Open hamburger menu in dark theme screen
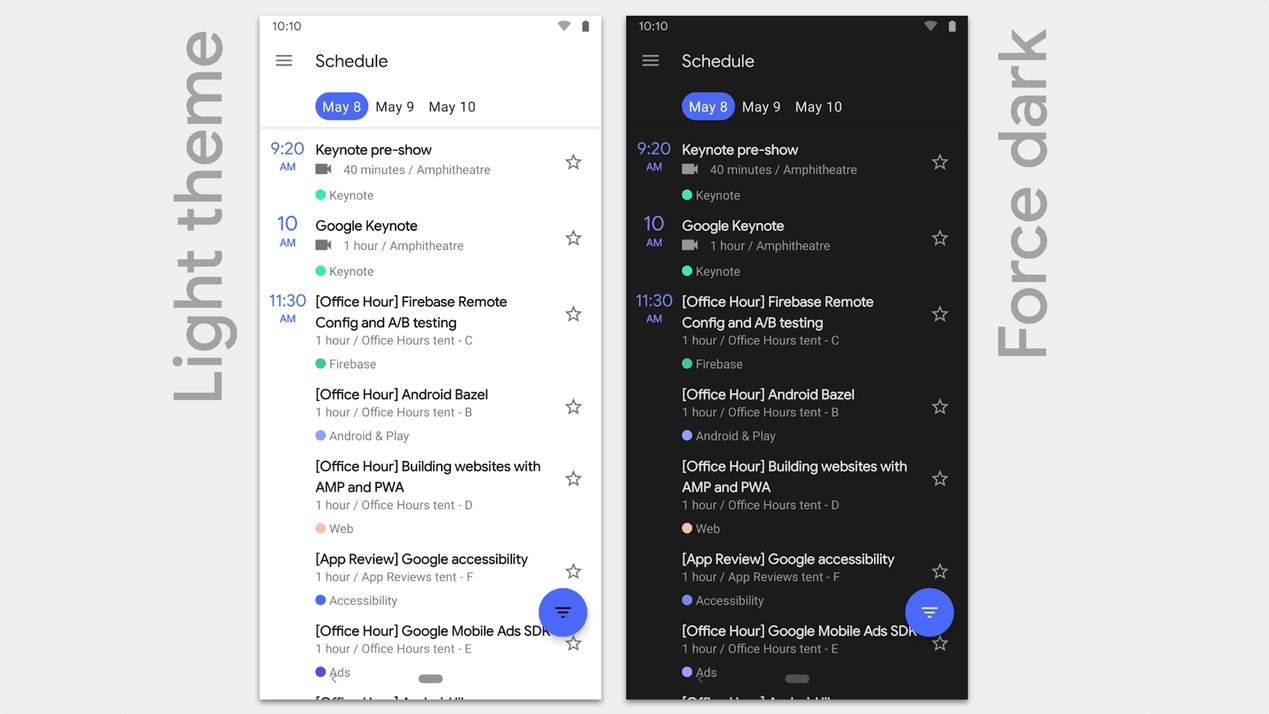 click(x=650, y=61)
